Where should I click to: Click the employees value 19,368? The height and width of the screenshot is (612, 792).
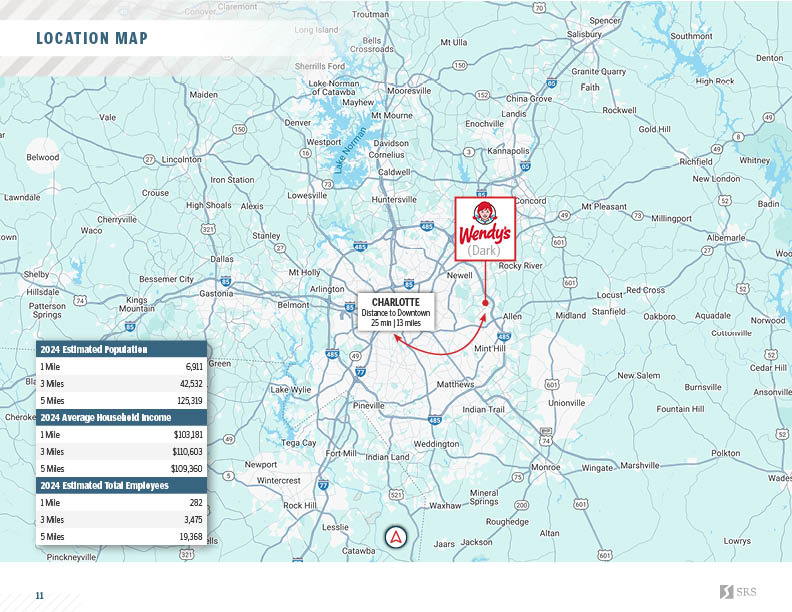point(191,536)
